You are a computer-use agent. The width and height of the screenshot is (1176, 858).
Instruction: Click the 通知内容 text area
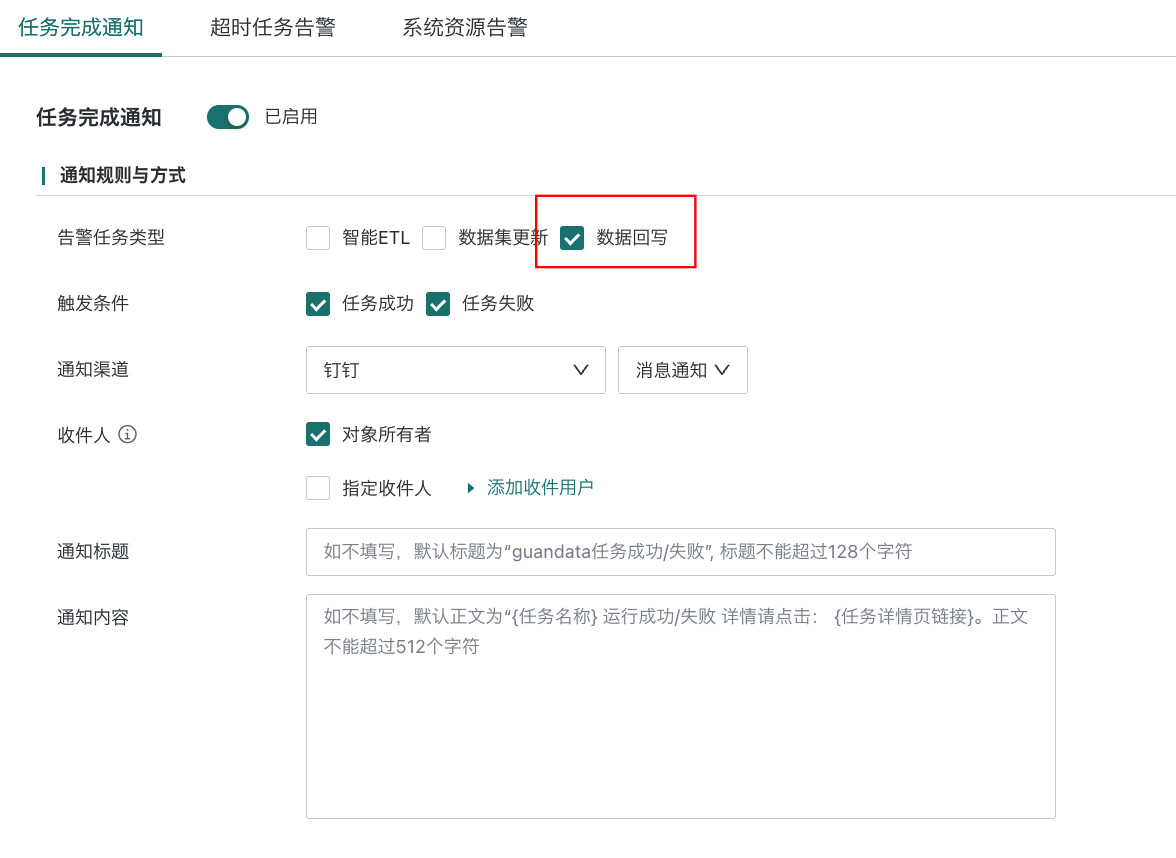(x=680, y=705)
